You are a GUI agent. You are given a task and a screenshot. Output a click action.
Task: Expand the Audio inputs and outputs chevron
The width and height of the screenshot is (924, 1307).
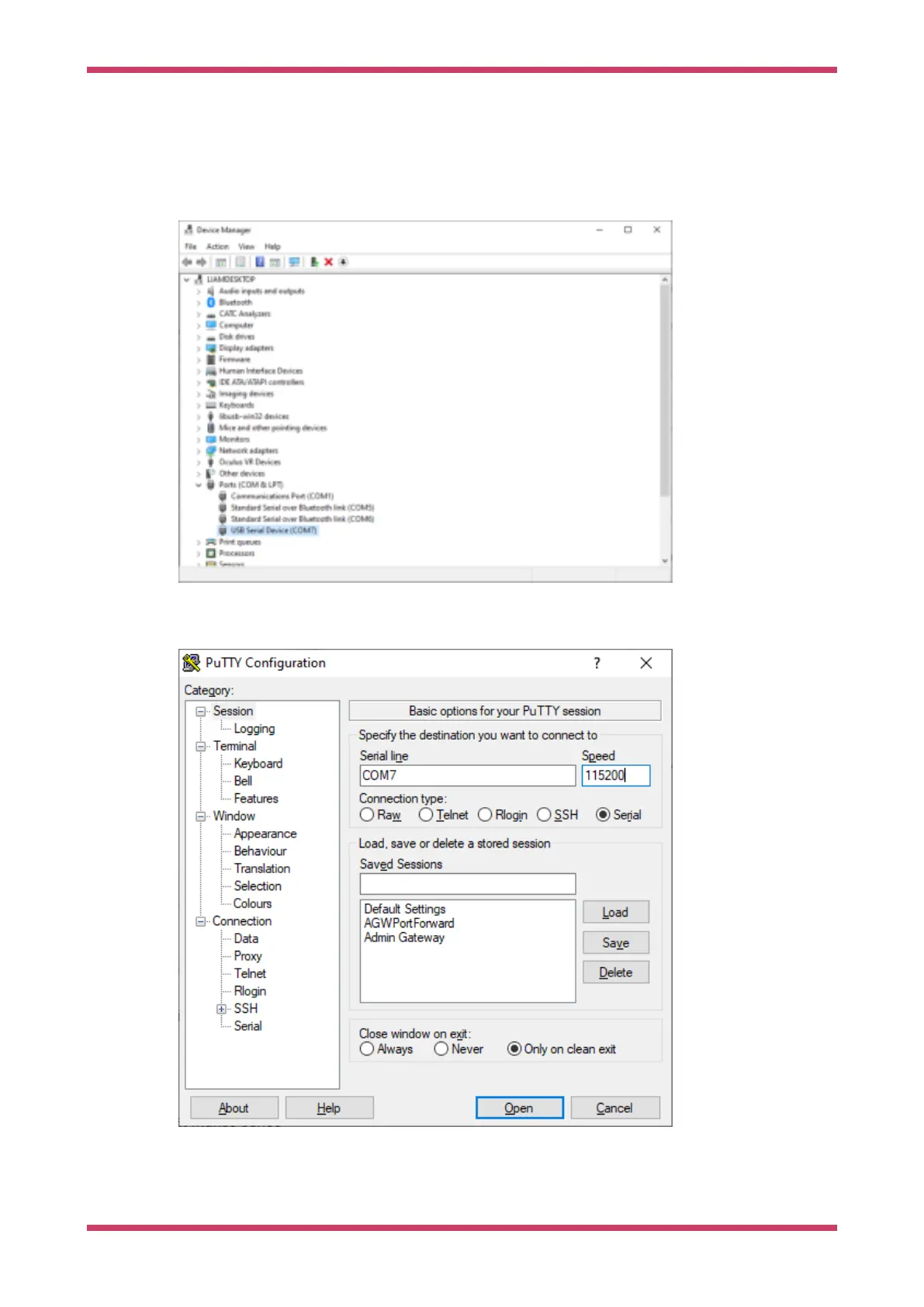198,291
